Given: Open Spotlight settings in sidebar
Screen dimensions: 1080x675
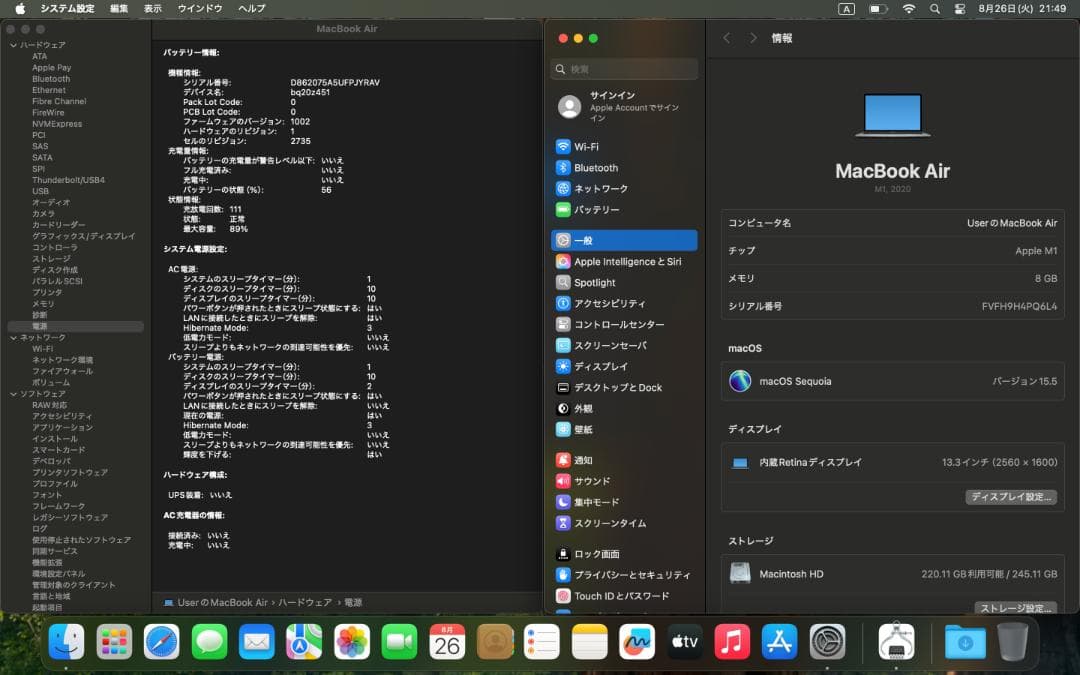Looking at the screenshot, I should (624, 282).
